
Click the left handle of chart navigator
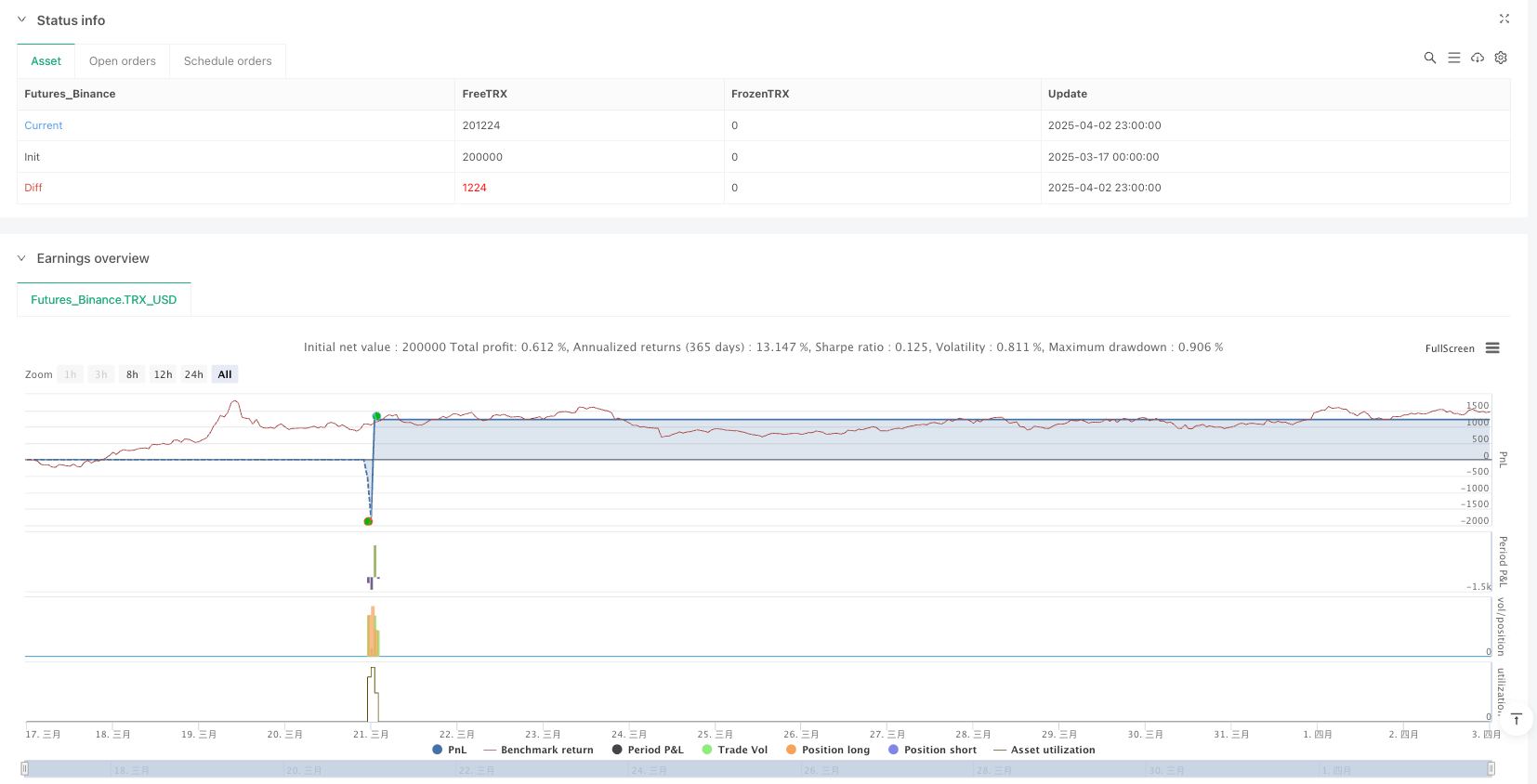tap(25, 768)
